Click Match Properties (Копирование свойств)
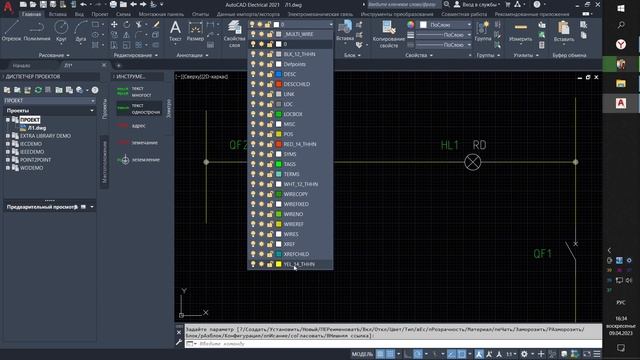This screenshot has height=360, width=640. coord(389,33)
